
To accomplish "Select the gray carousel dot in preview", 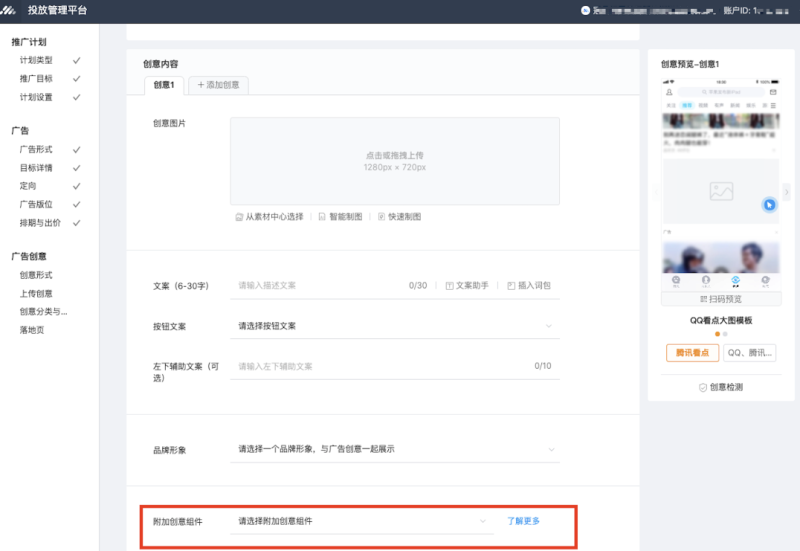I will coord(725,334).
